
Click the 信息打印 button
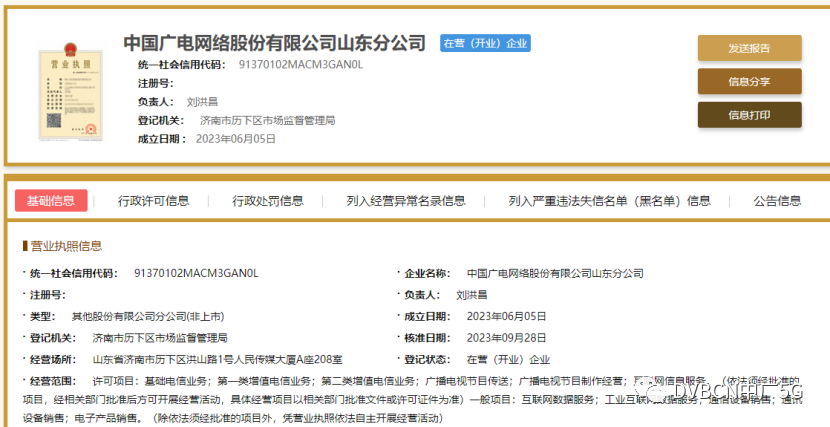[x=749, y=115]
